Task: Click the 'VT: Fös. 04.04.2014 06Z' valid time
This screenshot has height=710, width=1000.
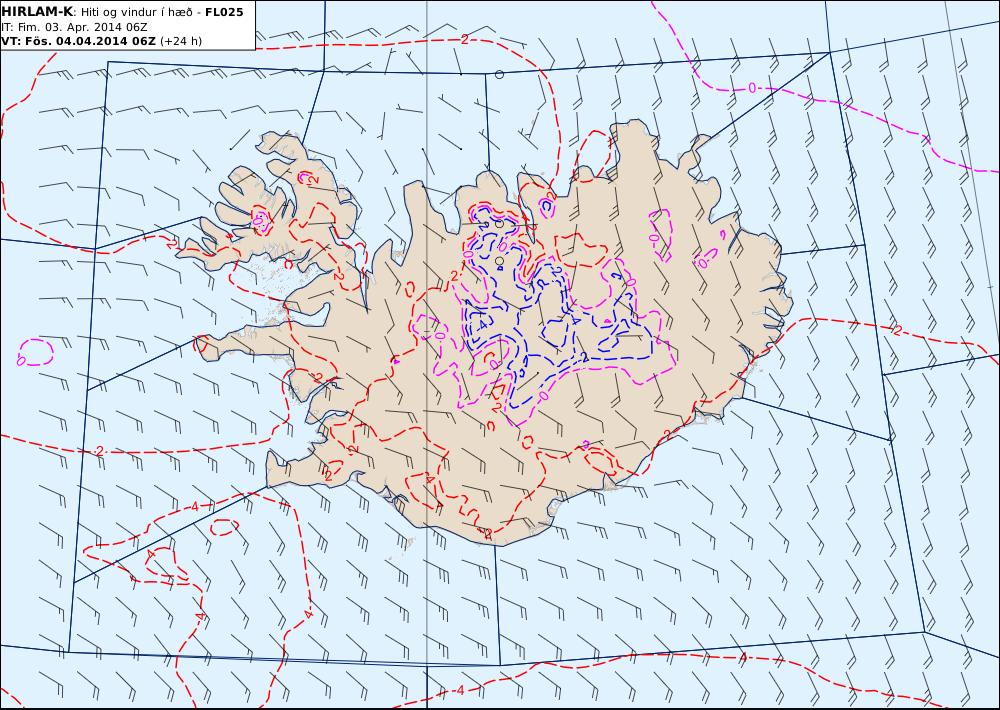Action: point(78,41)
